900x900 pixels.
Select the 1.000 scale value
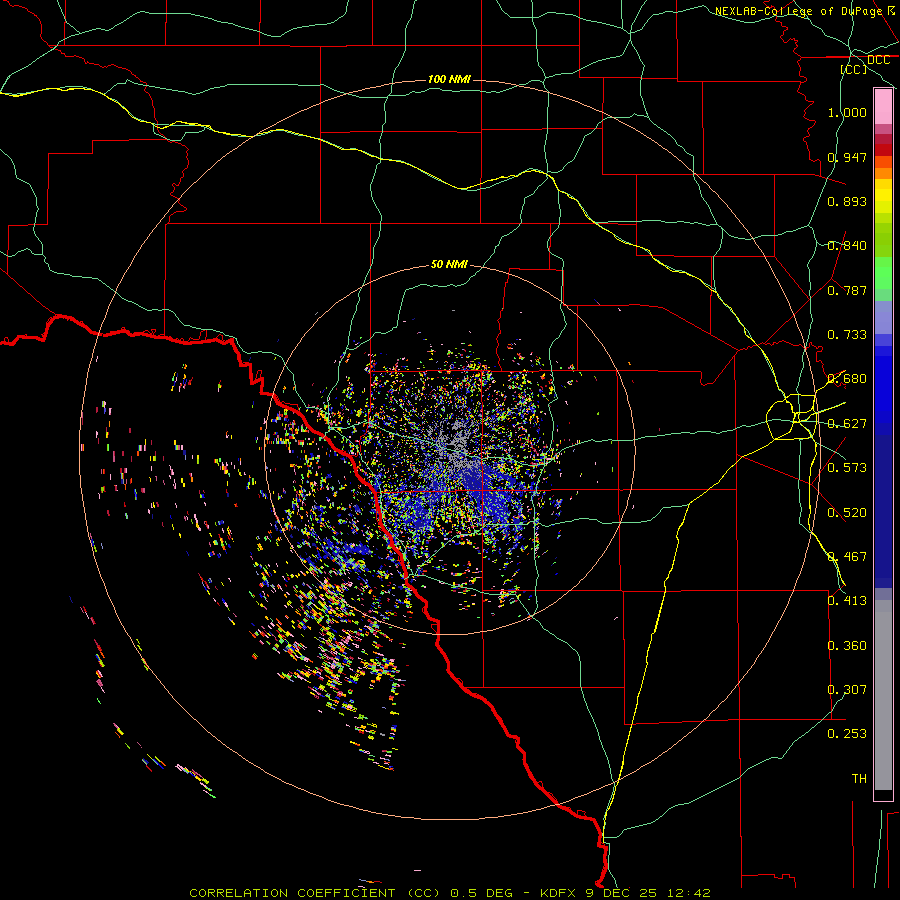point(847,112)
